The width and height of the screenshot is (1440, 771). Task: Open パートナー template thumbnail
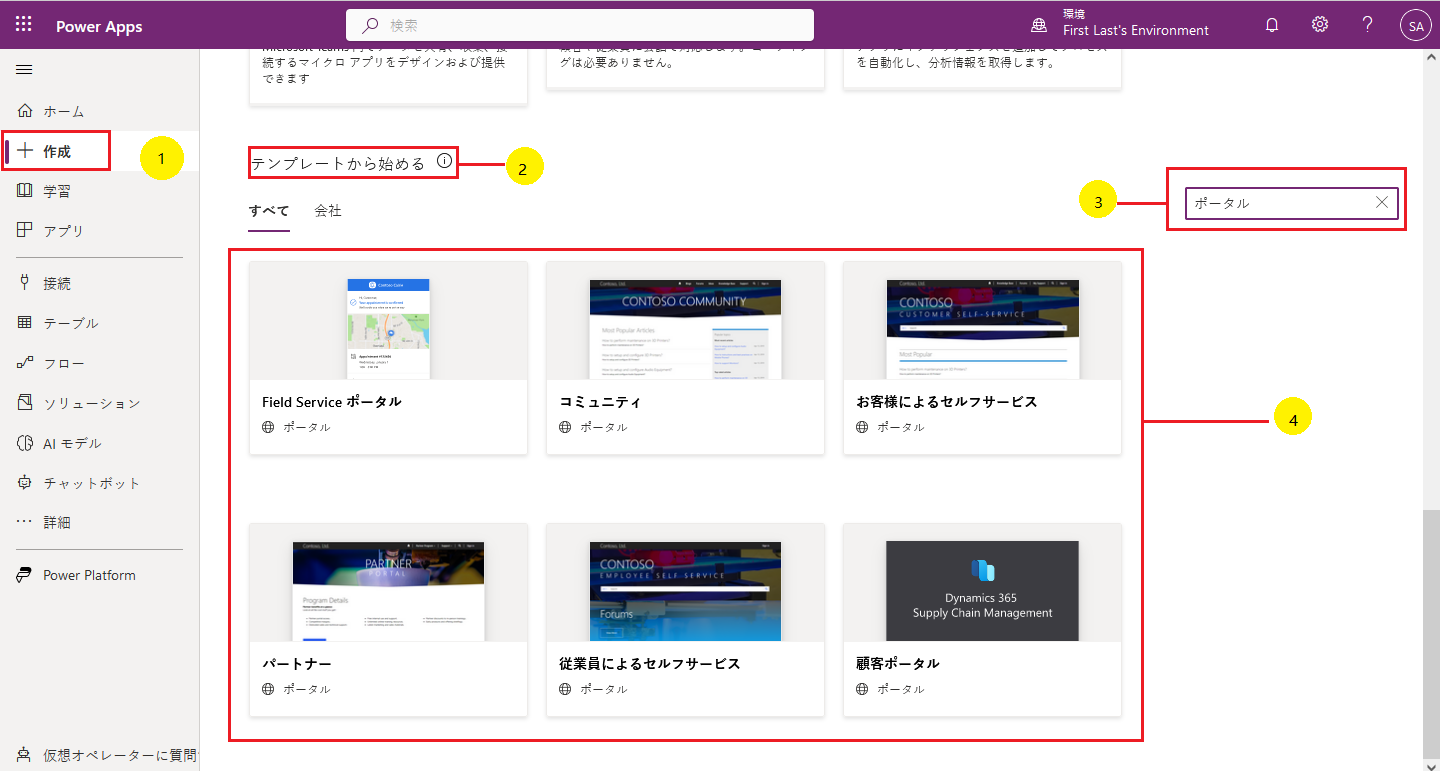tap(388, 591)
